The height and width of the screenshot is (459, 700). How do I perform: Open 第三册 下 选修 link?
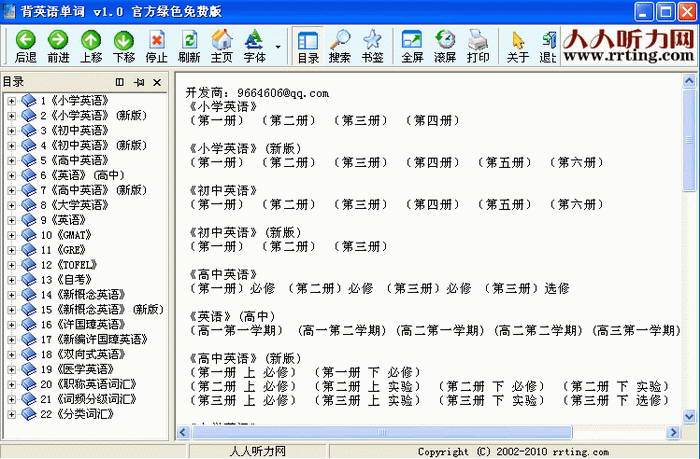(616, 401)
